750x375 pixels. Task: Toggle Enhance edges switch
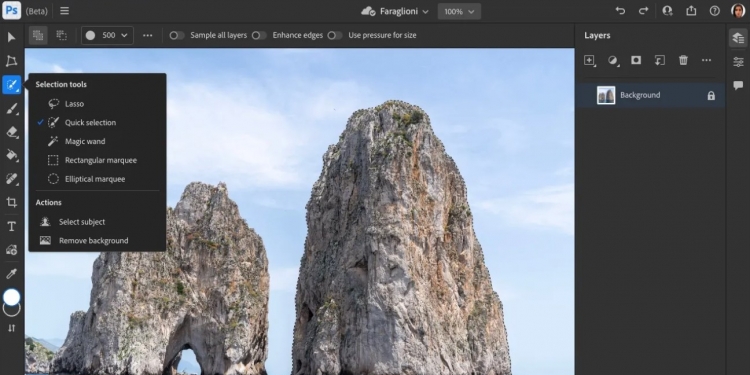[259, 35]
